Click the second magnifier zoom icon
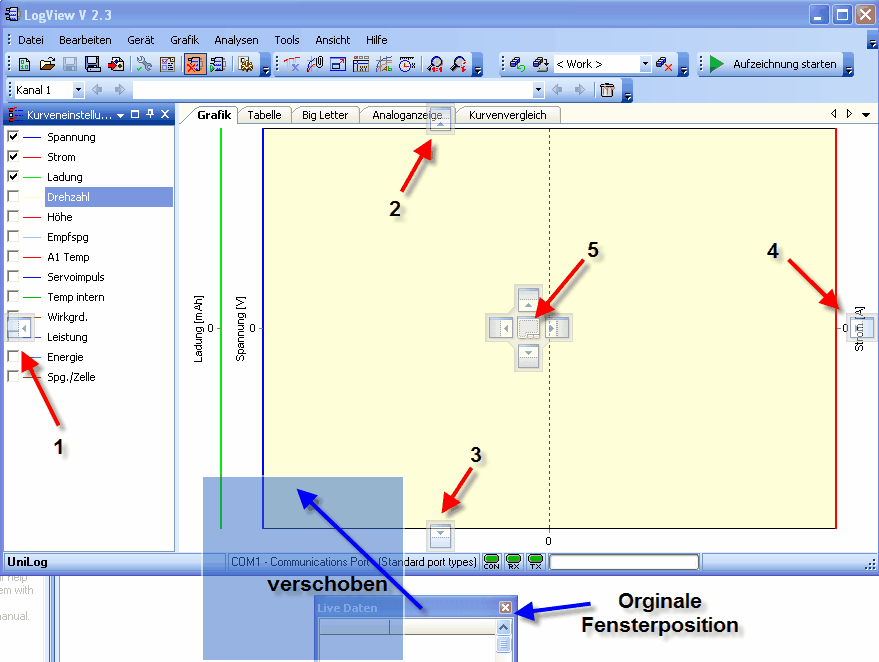Screen dimensions: 879x662 (459, 64)
